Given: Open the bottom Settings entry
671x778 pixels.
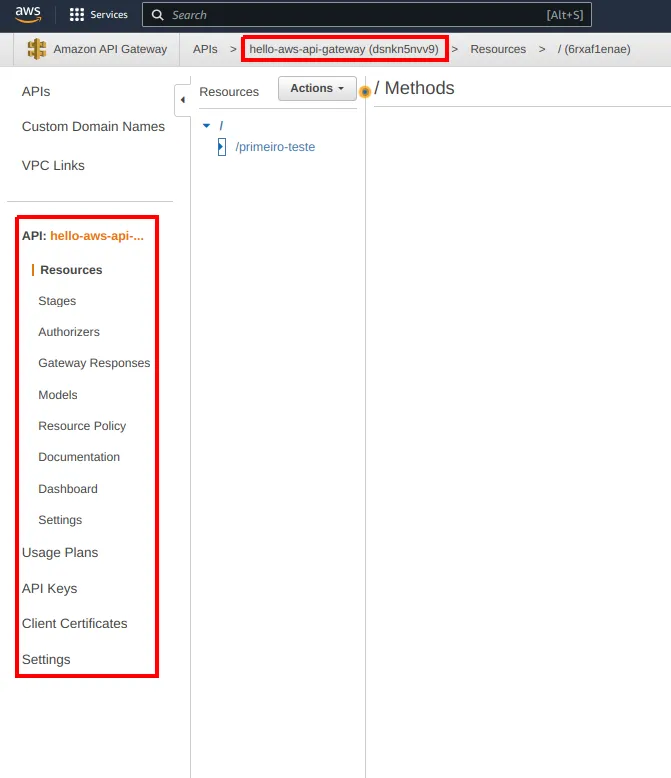Looking at the screenshot, I should 46,659.
